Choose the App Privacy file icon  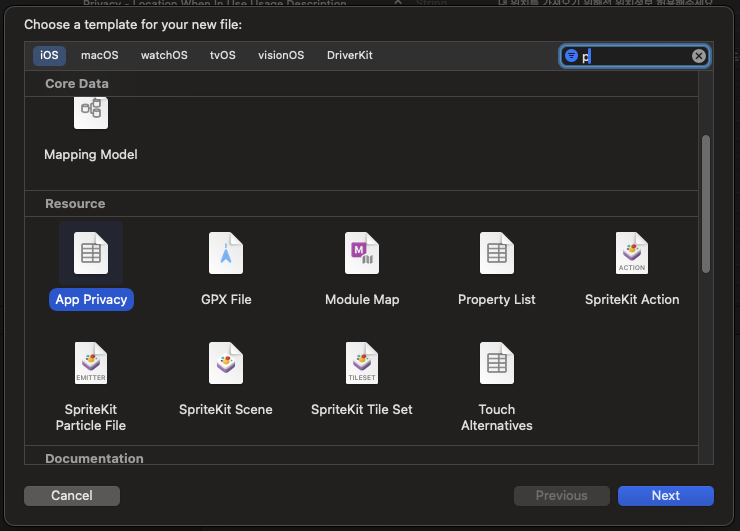coord(91,253)
